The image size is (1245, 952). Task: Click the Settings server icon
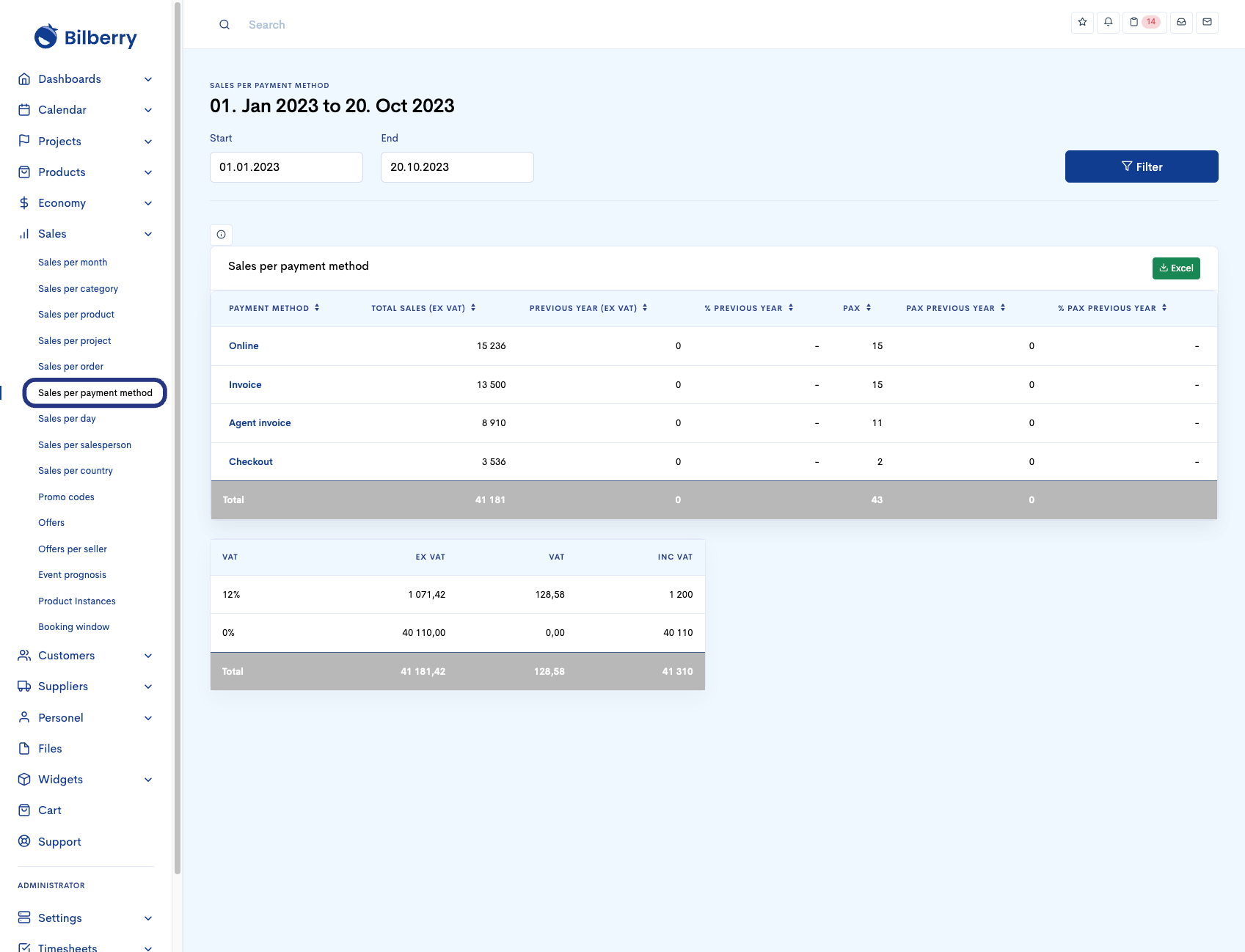24,918
